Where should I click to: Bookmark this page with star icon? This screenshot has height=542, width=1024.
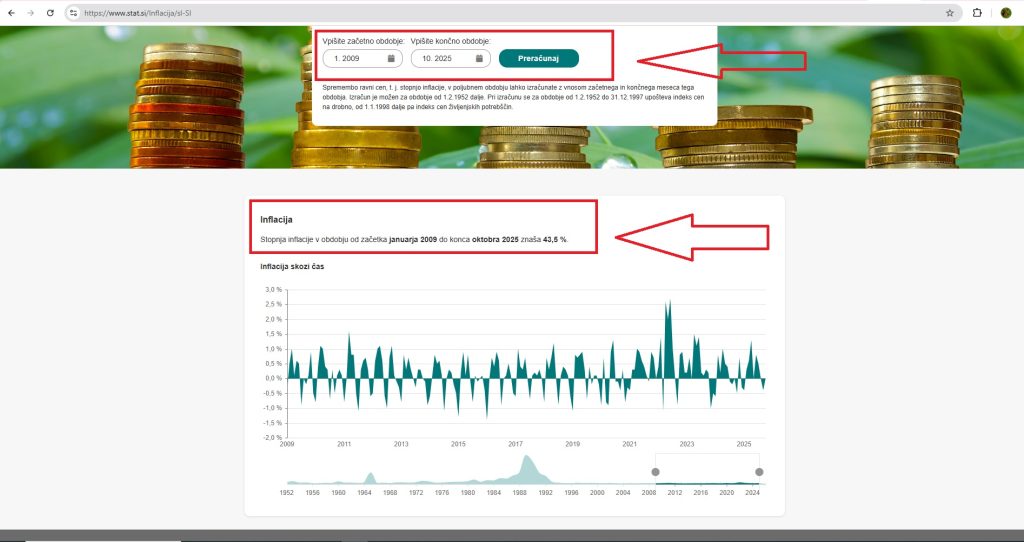pyautogui.click(x=949, y=13)
